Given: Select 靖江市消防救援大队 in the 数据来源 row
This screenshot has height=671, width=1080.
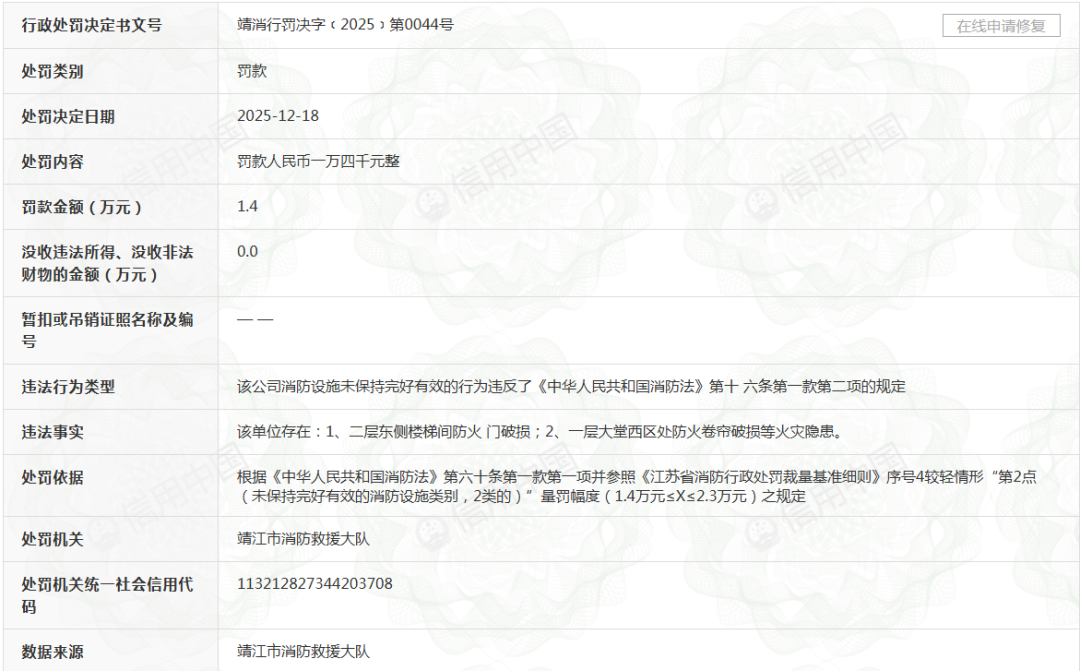Looking at the screenshot, I should point(303,651).
